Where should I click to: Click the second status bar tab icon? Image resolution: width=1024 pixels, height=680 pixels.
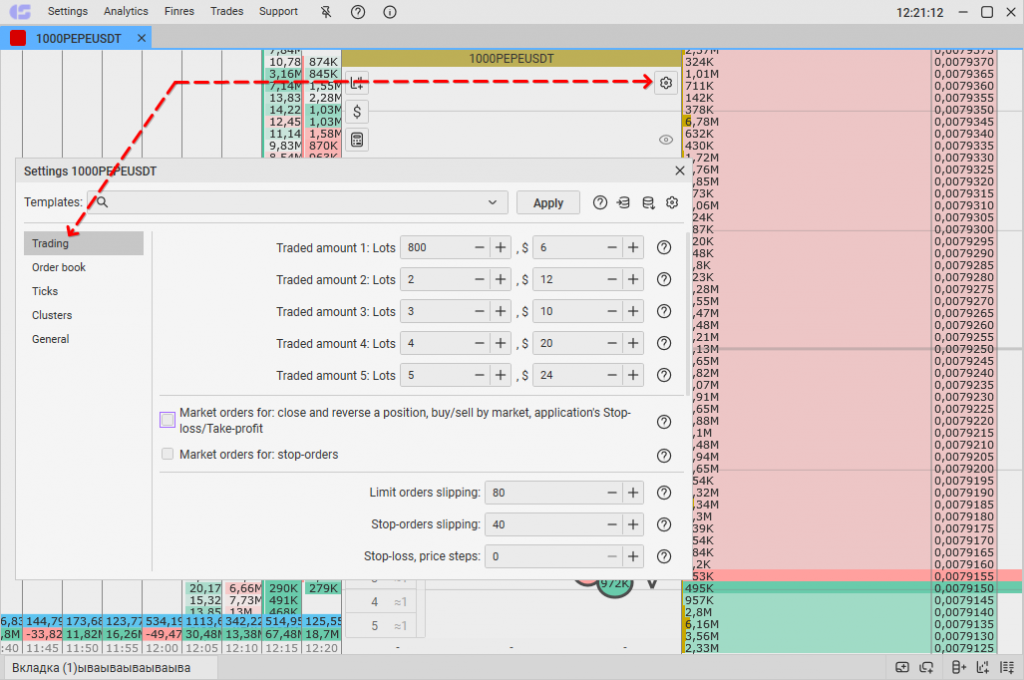926,668
